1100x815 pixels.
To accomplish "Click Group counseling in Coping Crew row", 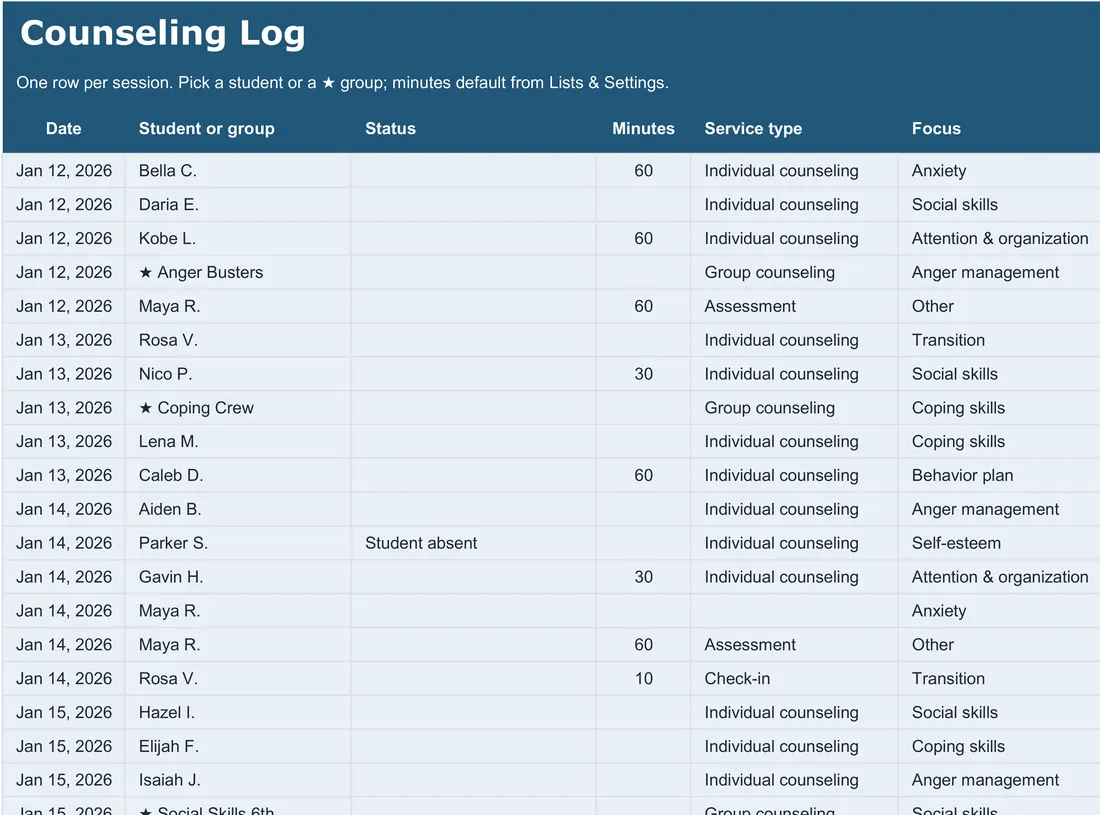I will point(794,408).
